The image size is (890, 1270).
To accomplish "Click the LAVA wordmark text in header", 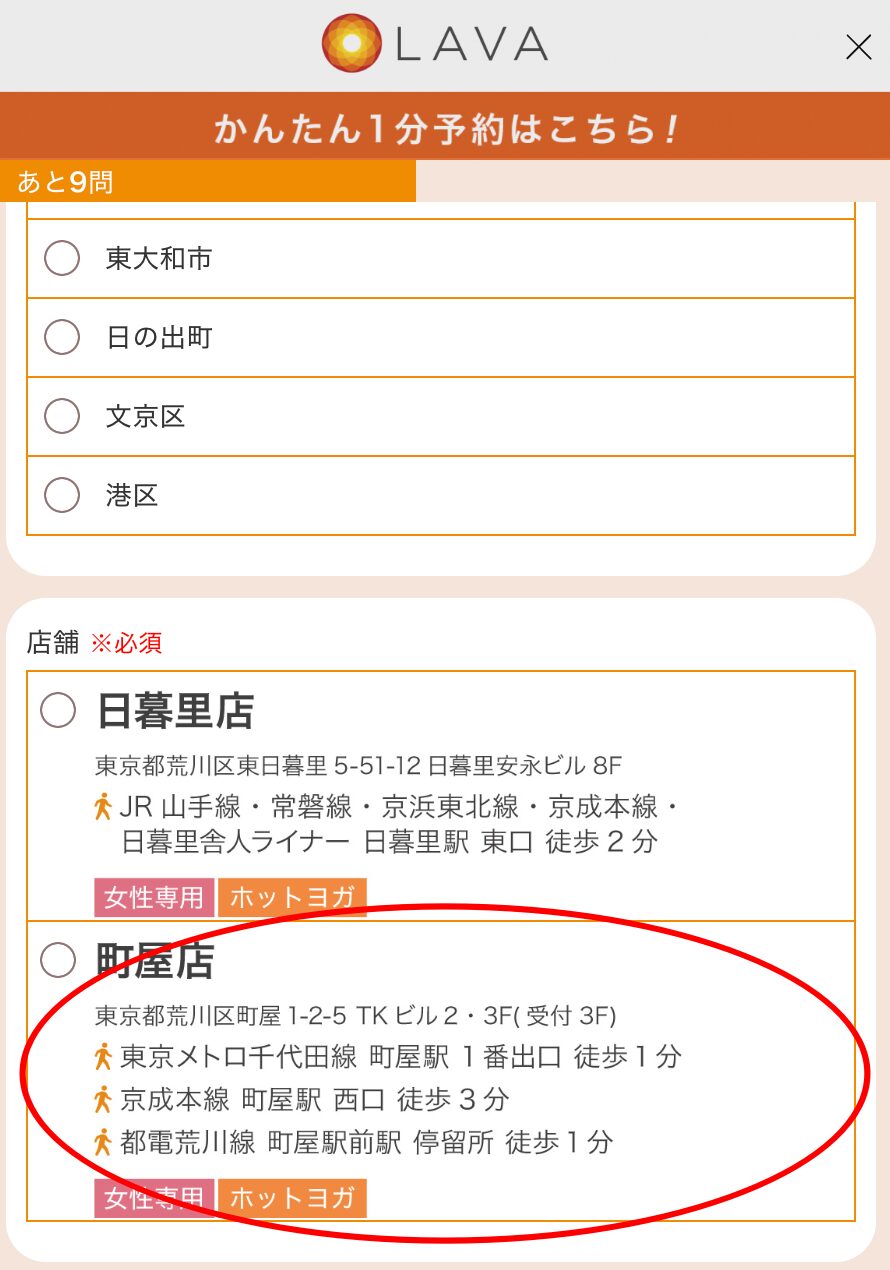I will click(x=472, y=44).
